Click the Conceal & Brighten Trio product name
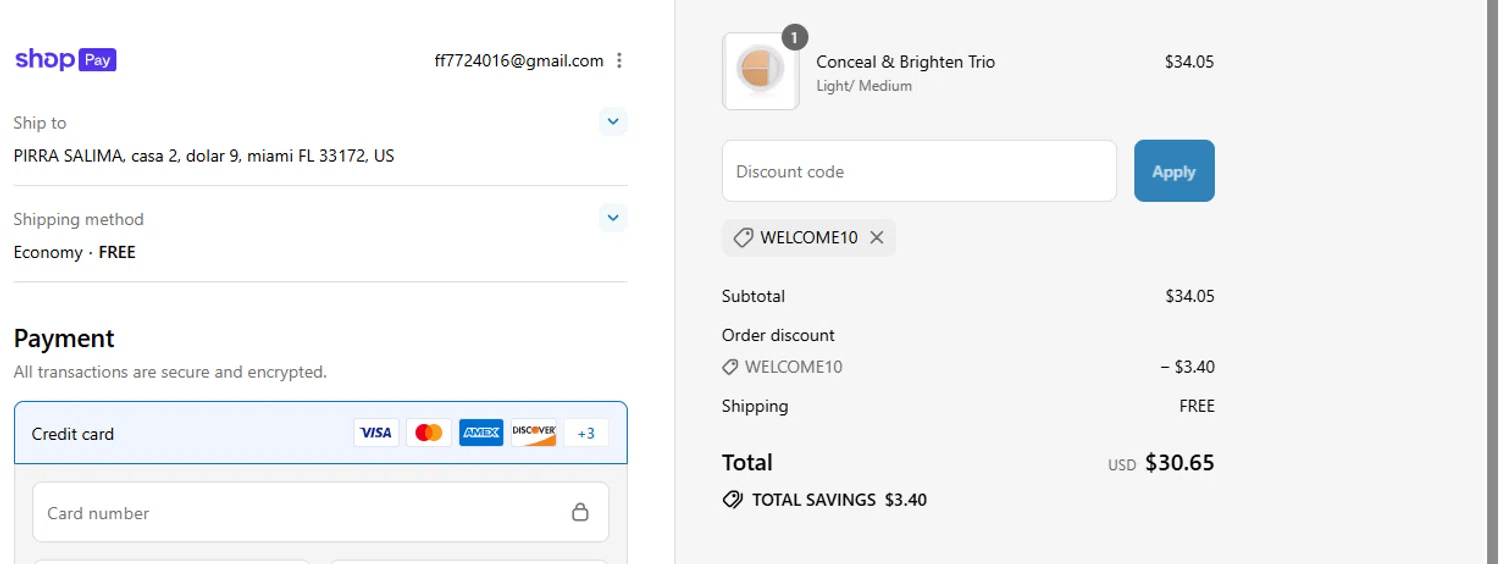The width and height of the screenshot is (1500, 564). tap(906, 62)
